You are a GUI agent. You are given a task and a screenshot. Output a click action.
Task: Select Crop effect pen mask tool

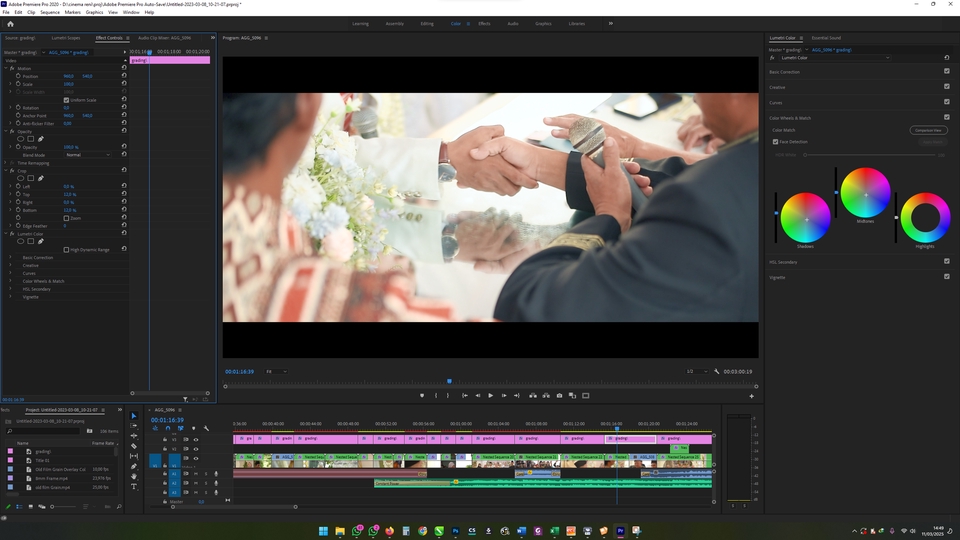(41, 178)
